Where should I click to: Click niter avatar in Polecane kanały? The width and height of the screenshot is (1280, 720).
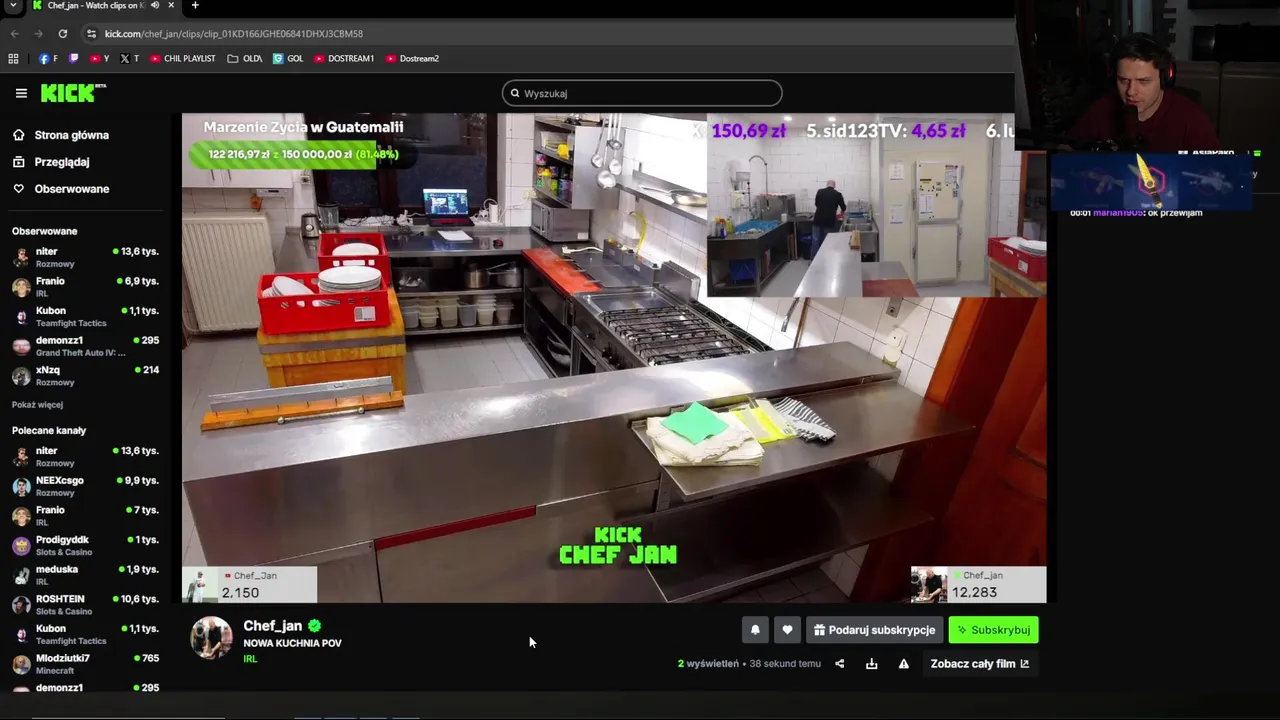(x=21, y=457)
